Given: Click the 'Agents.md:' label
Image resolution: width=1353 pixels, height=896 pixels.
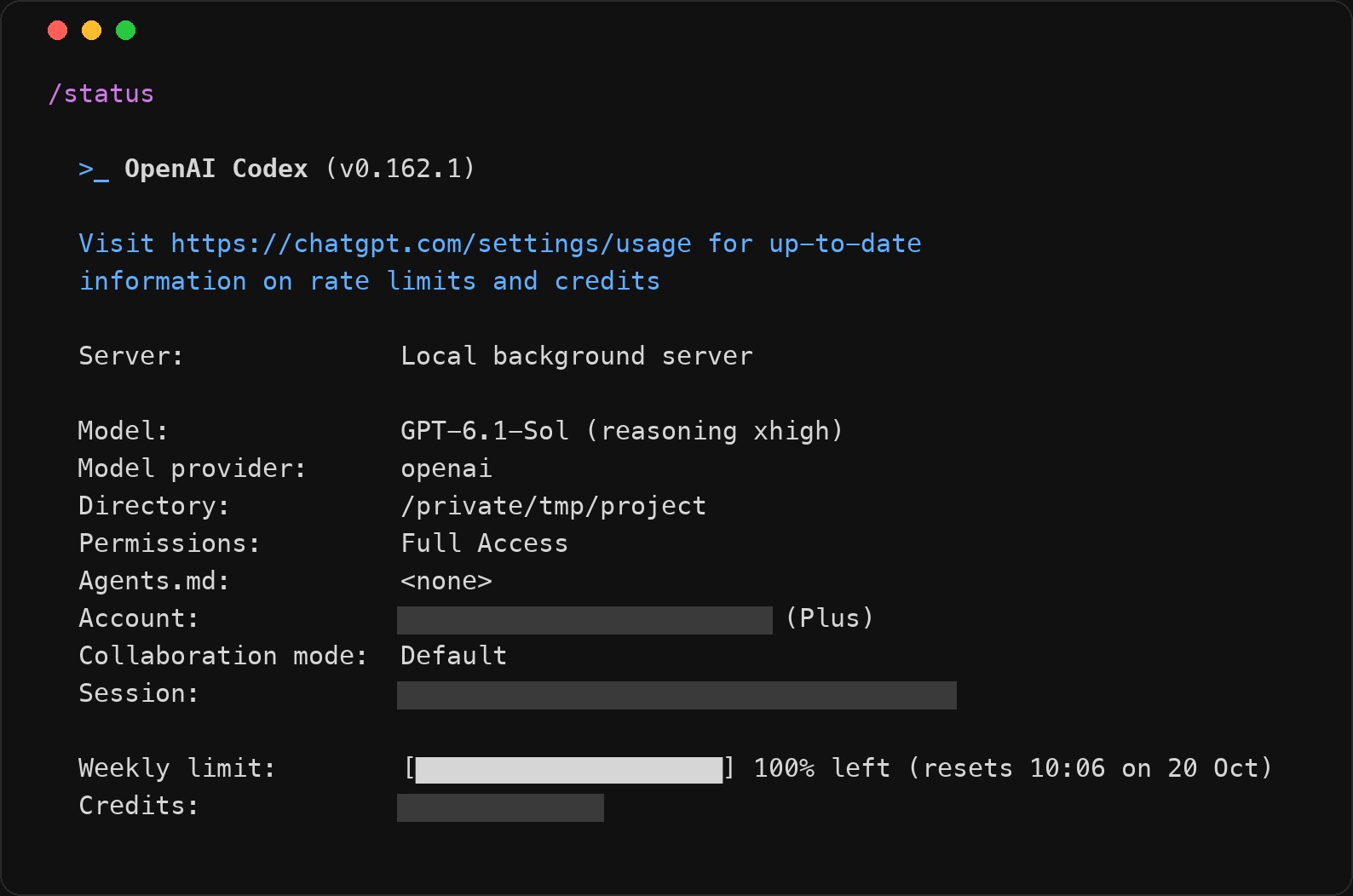Looking at the screenshot, I should (x=154, y=581).
